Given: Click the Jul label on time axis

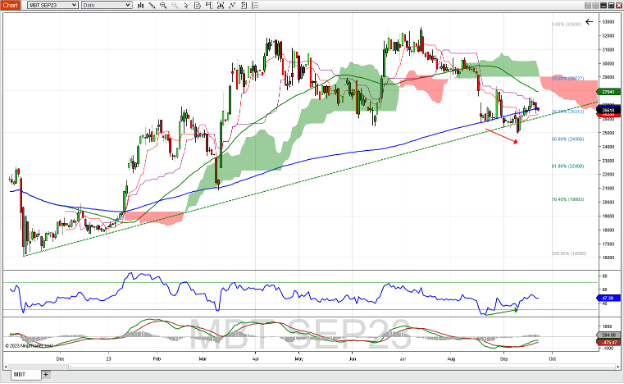Looking at the screenshot, I should click(402, 359).
